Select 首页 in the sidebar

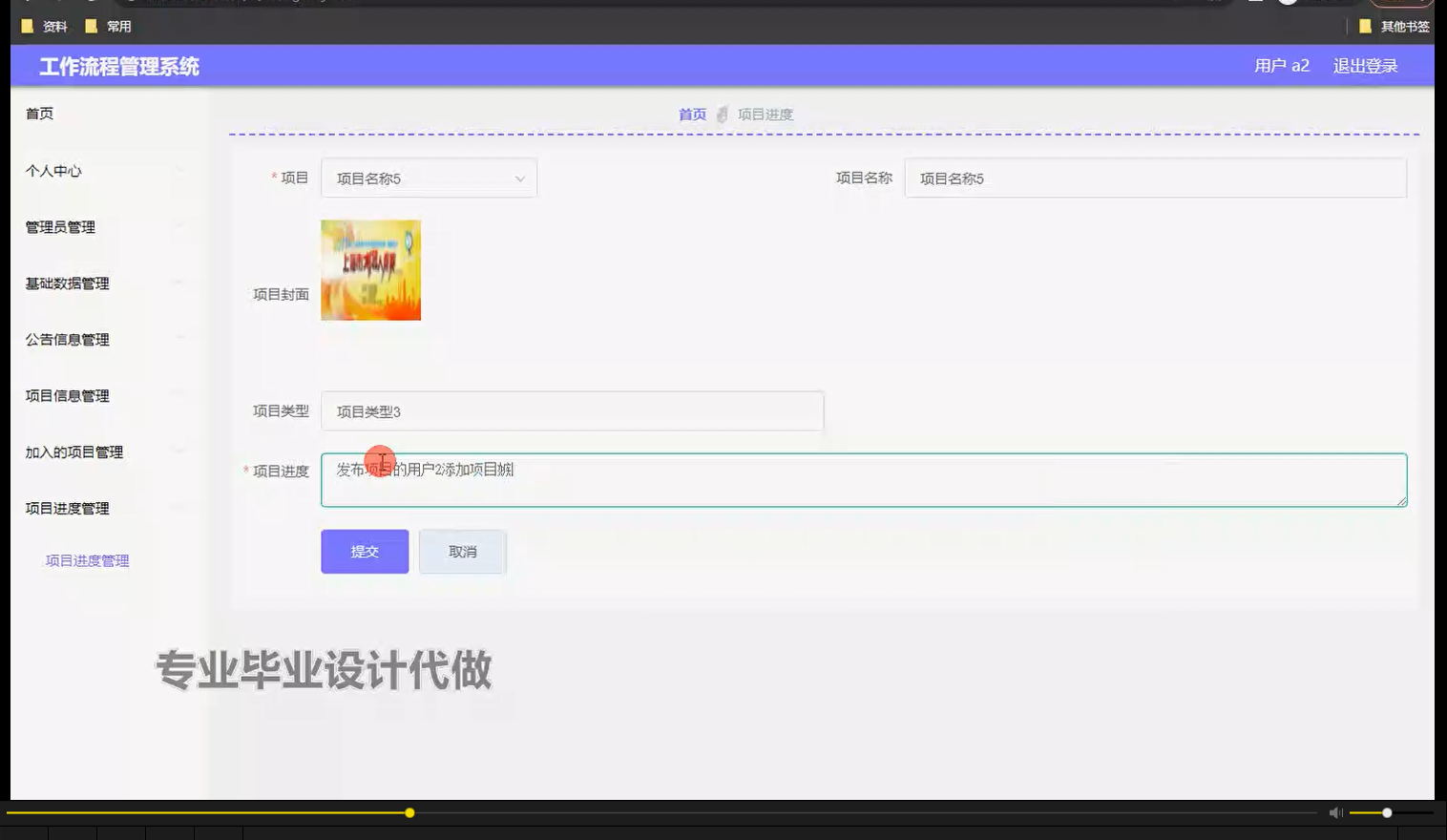coord(39,113)
